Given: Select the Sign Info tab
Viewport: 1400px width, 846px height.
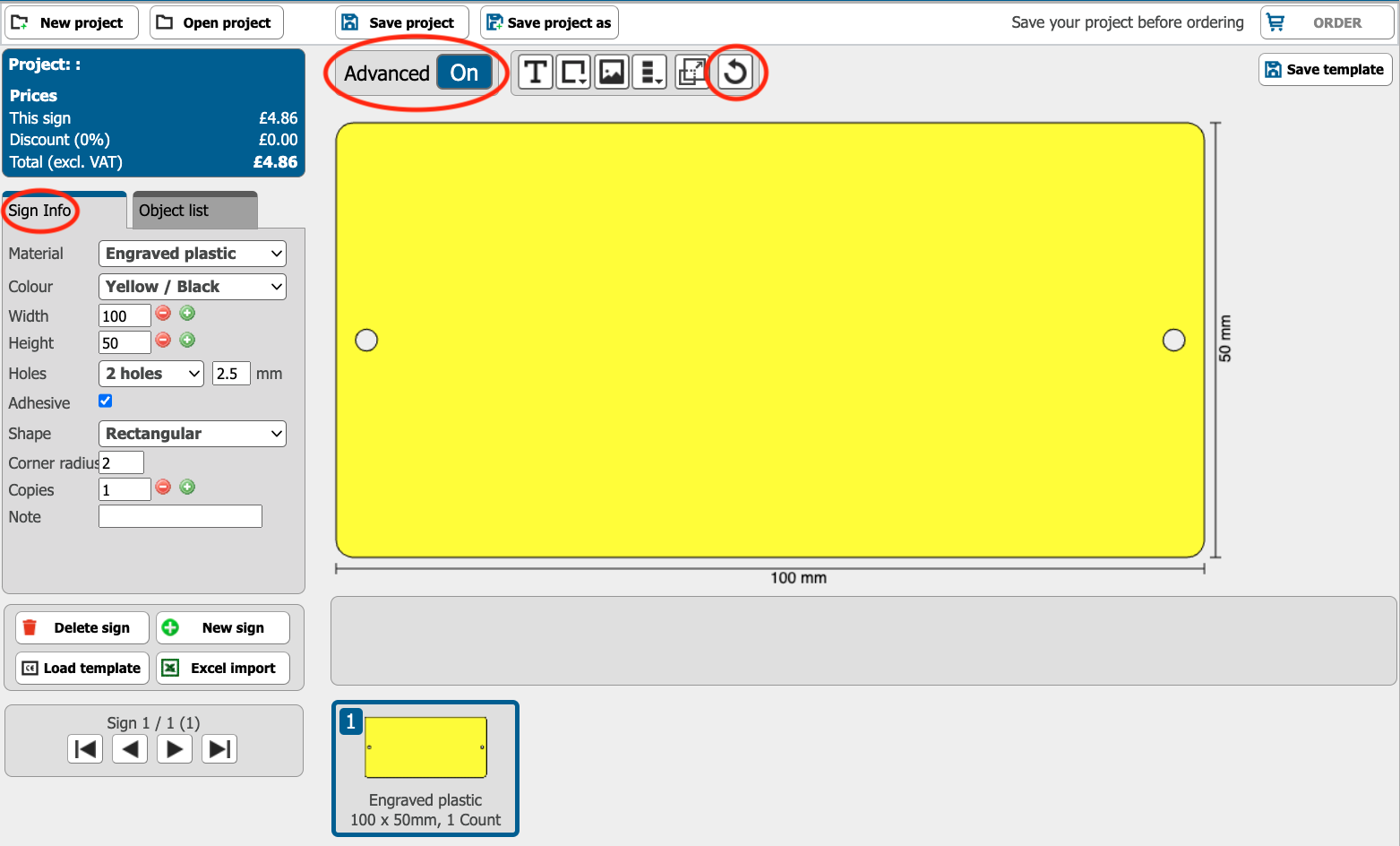Looking at the screenshot, I should pos(40,211).
